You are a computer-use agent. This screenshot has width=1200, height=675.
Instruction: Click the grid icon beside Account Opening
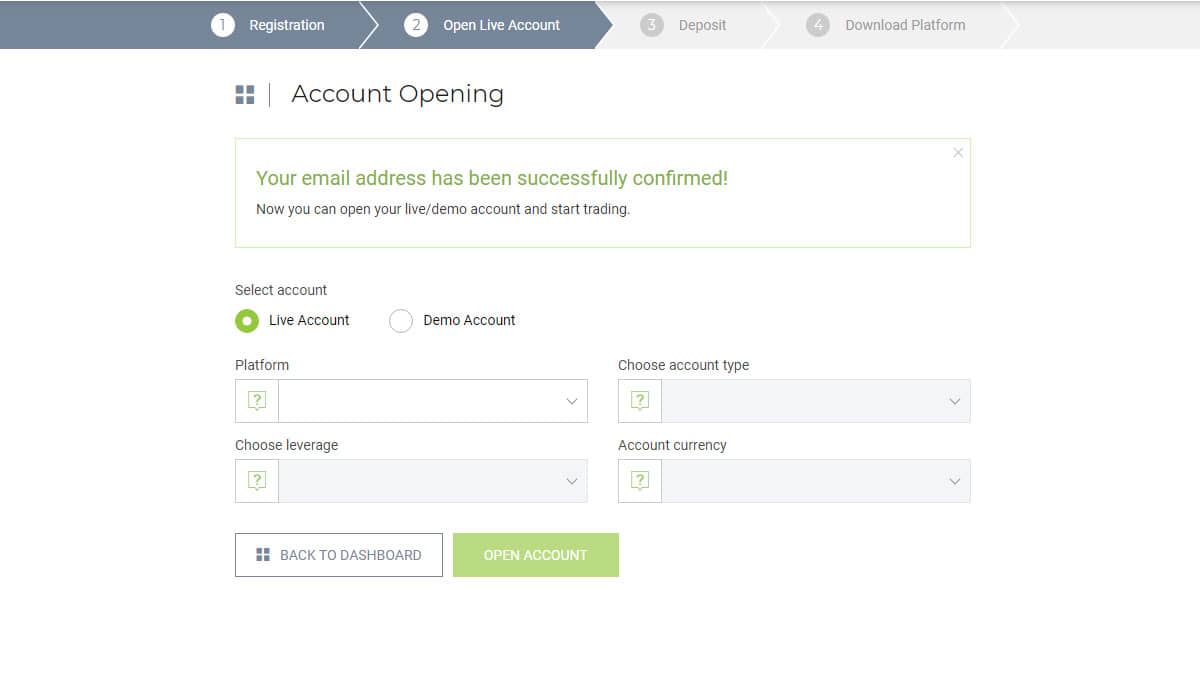click(245, 95)
